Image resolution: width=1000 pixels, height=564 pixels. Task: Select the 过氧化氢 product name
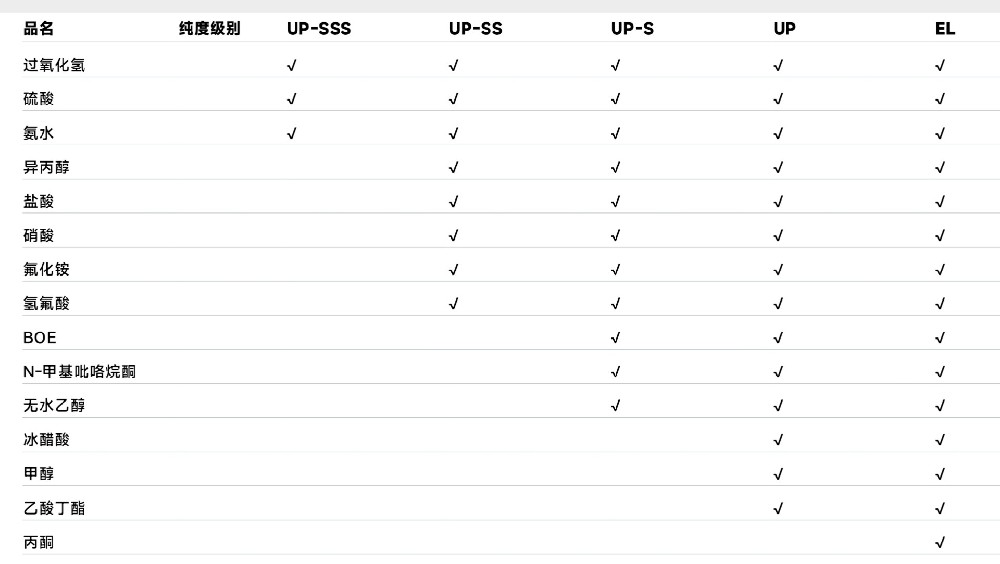click(55, 66)
